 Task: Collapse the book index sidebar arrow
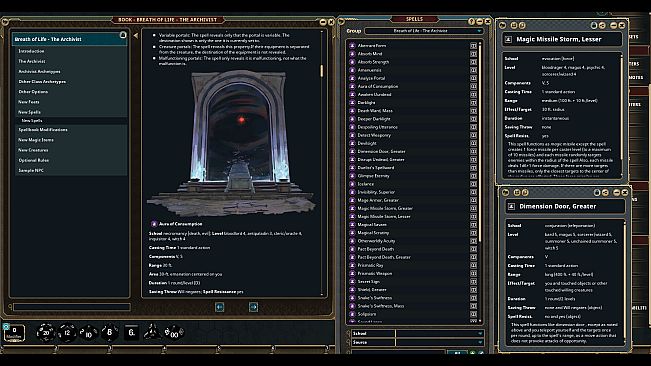click(x=136, y=36)
